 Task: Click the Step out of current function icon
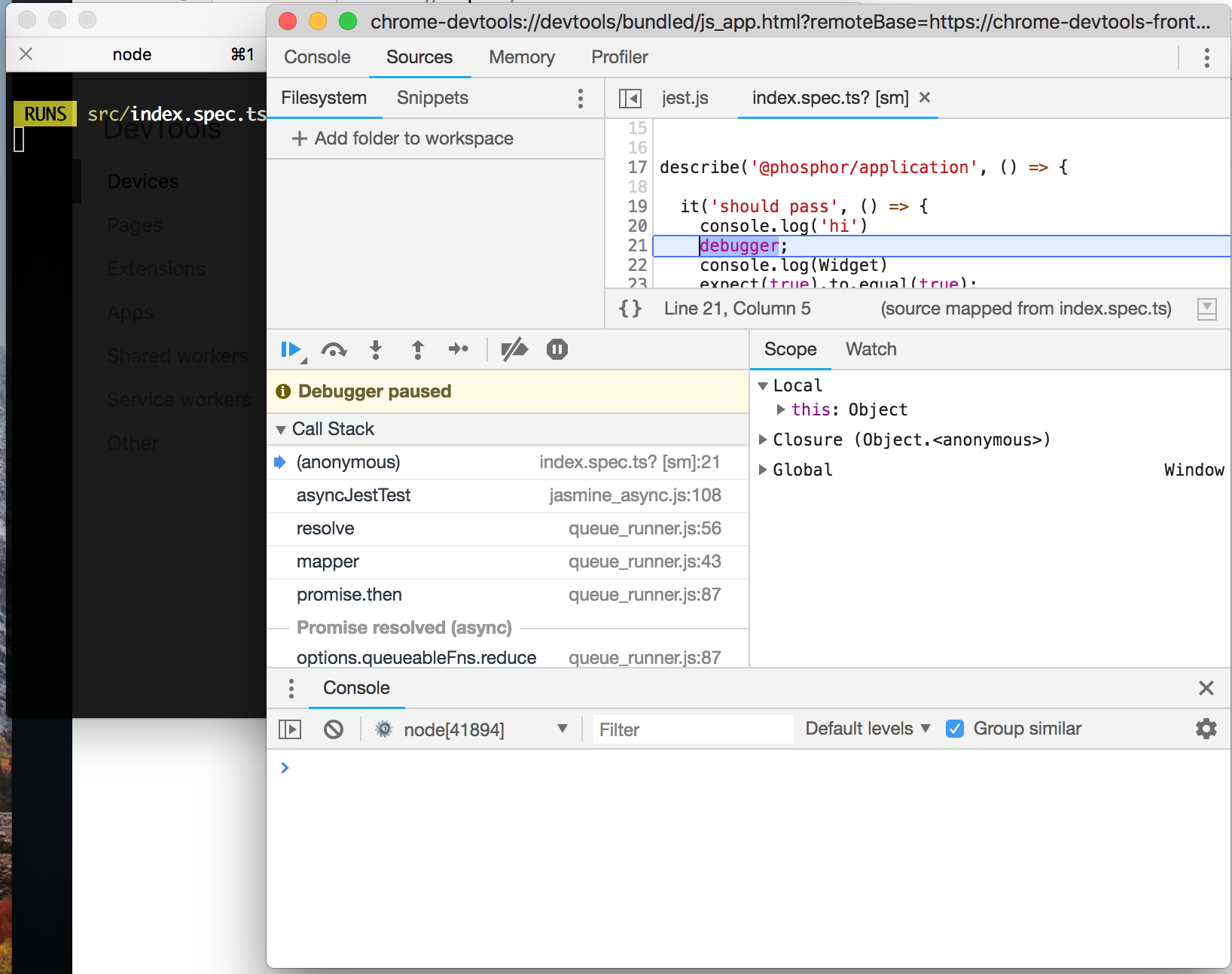coord(417,349)
